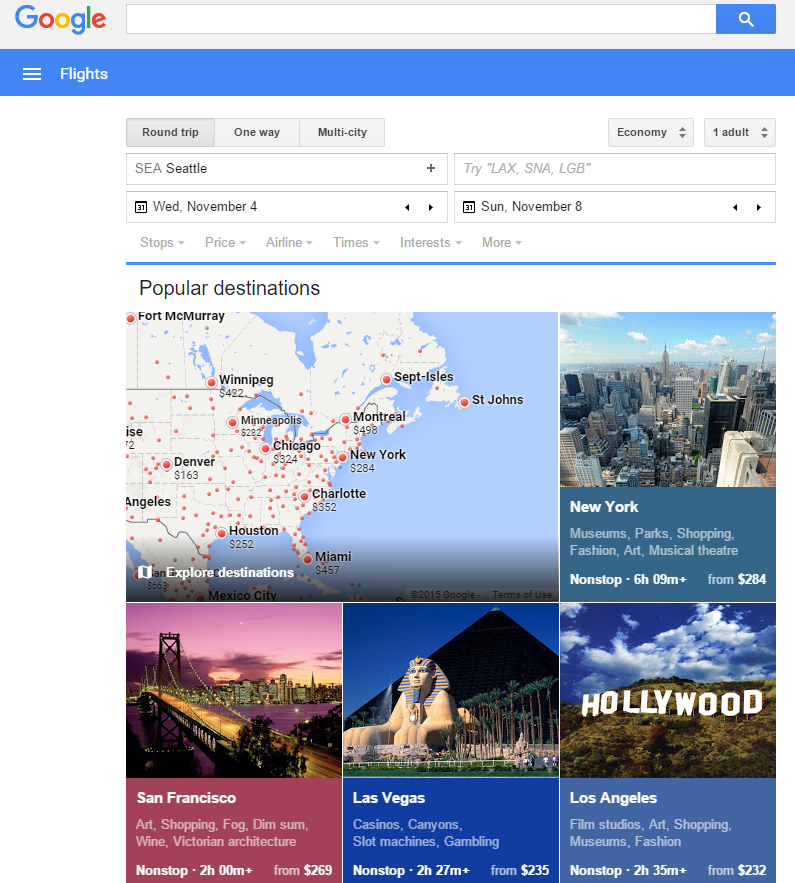Click the San Francisco destination title
The width and height of the screenshot is (795, 883).
[x=186, y=798]
